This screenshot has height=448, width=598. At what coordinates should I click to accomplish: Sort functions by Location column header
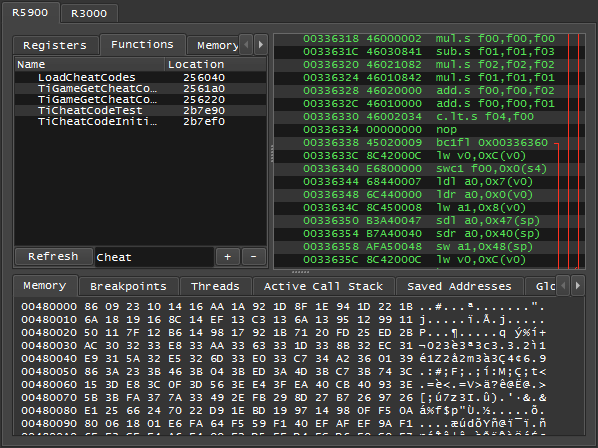(215, 64)
